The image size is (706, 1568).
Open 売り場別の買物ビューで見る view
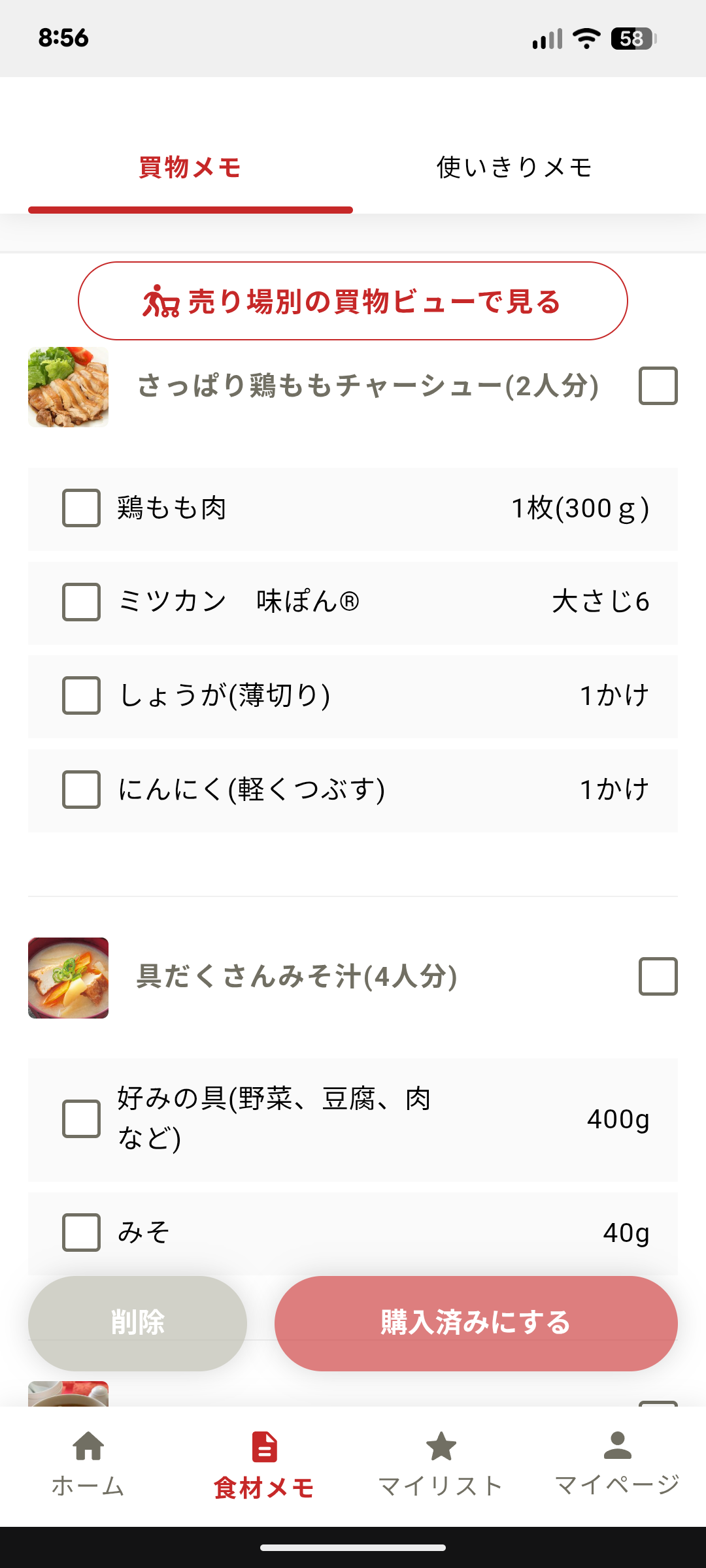click(353, 301)
